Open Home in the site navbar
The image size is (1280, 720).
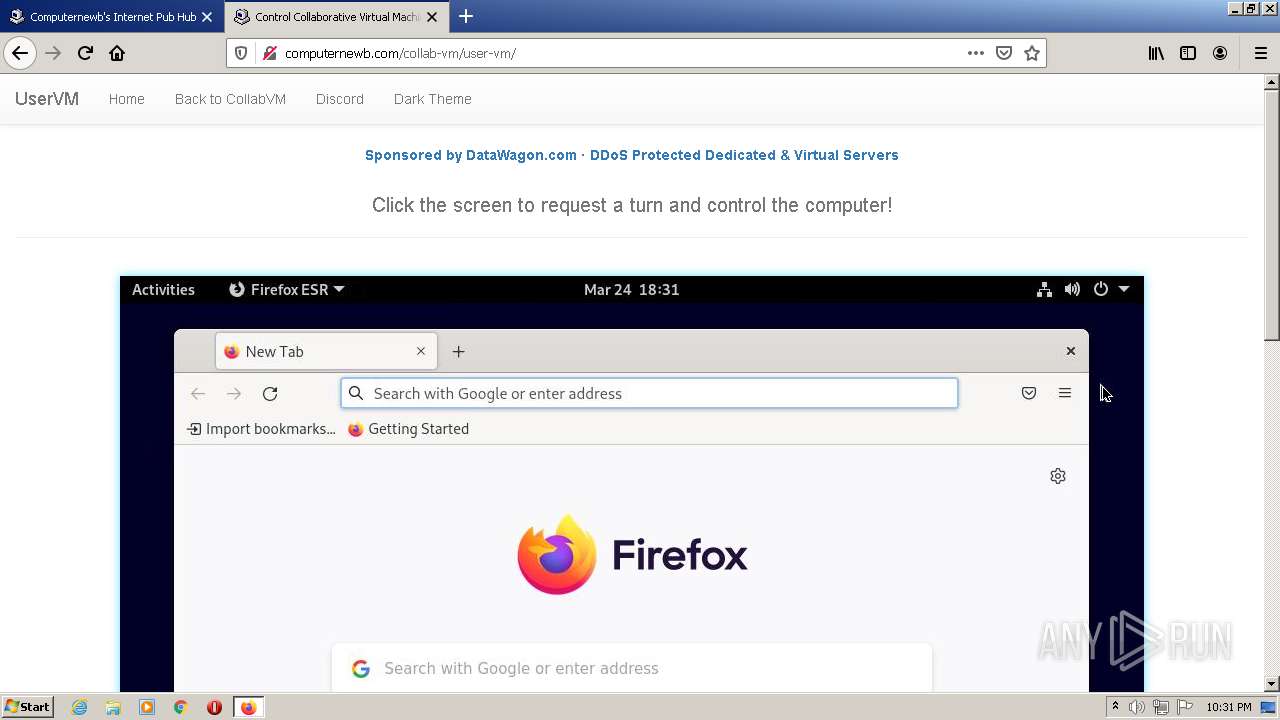126,99
